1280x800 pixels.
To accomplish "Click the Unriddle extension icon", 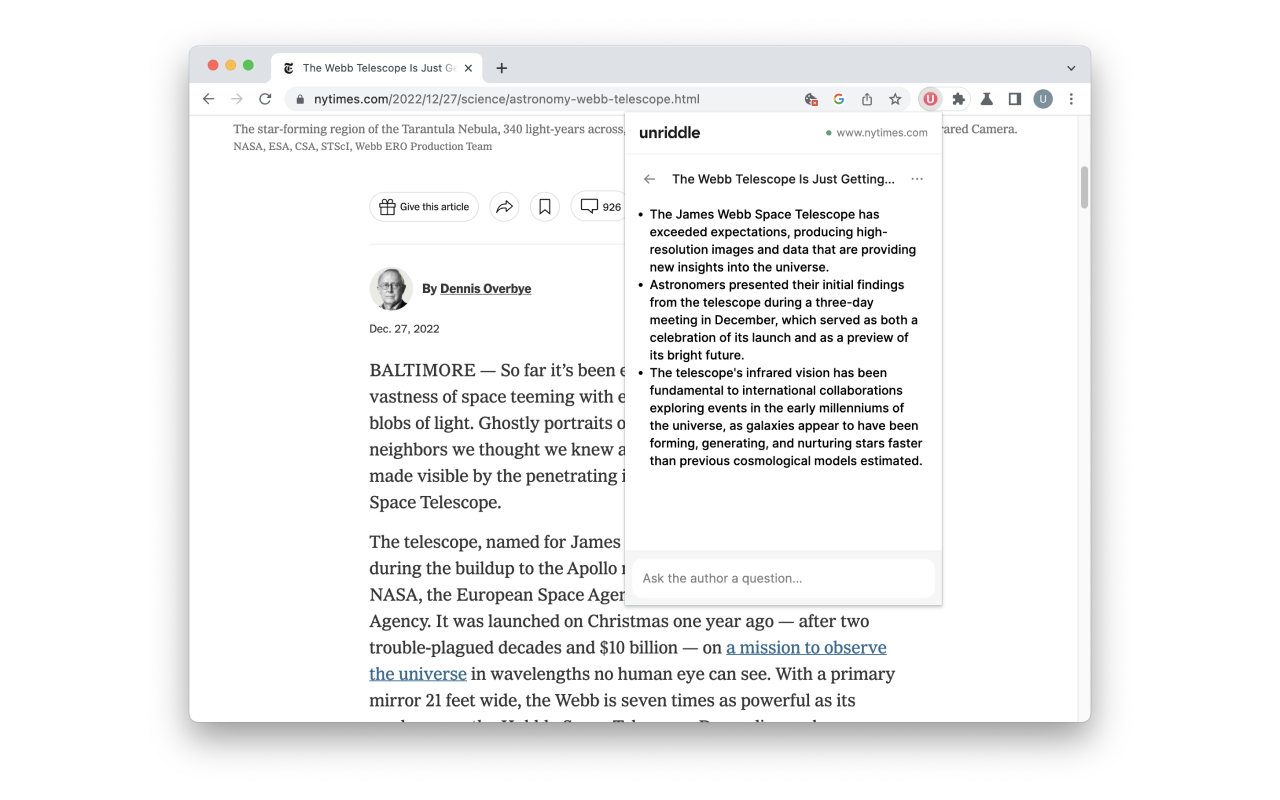I will pos(930,99).
